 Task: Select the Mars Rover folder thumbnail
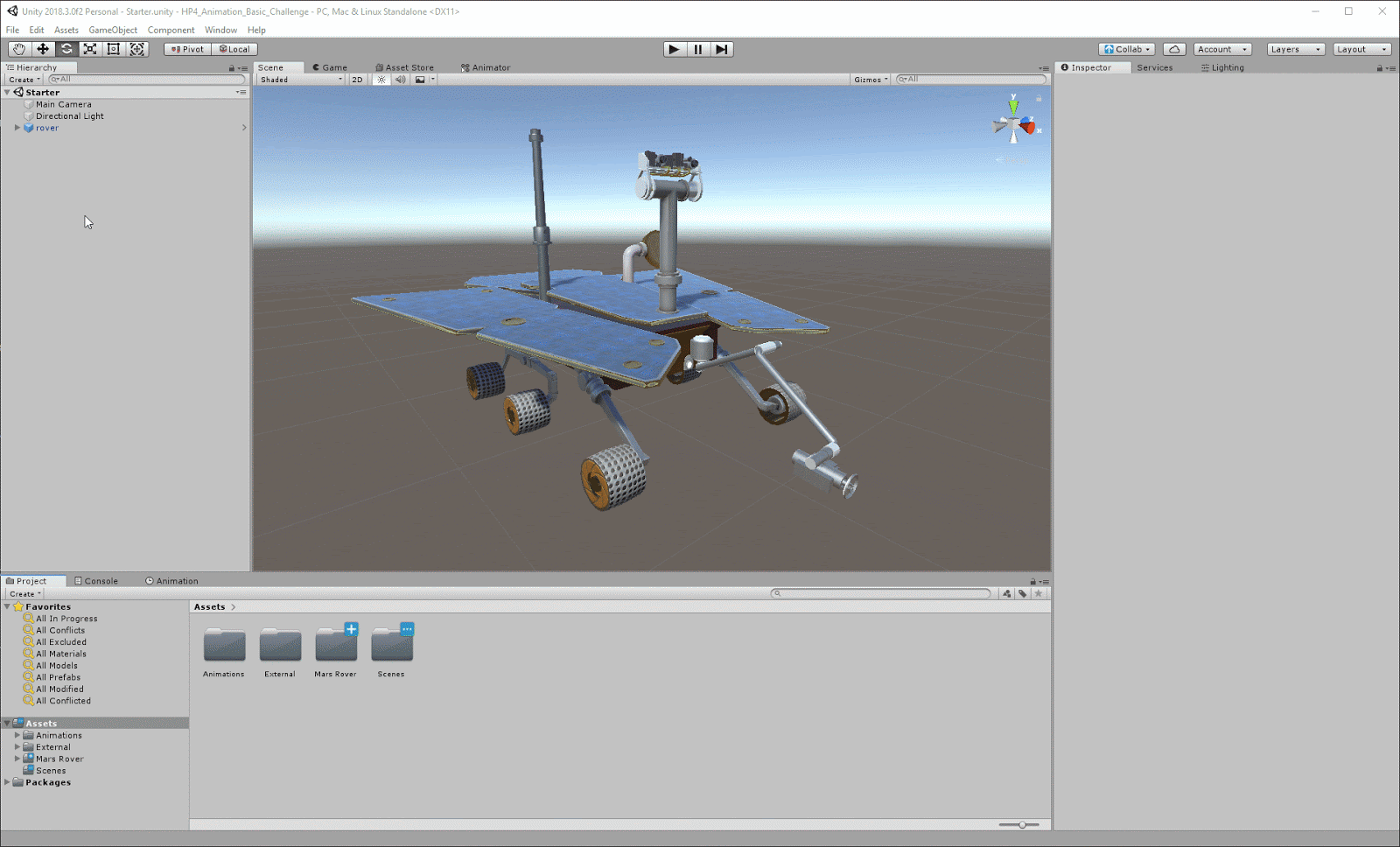pos(336,646)
